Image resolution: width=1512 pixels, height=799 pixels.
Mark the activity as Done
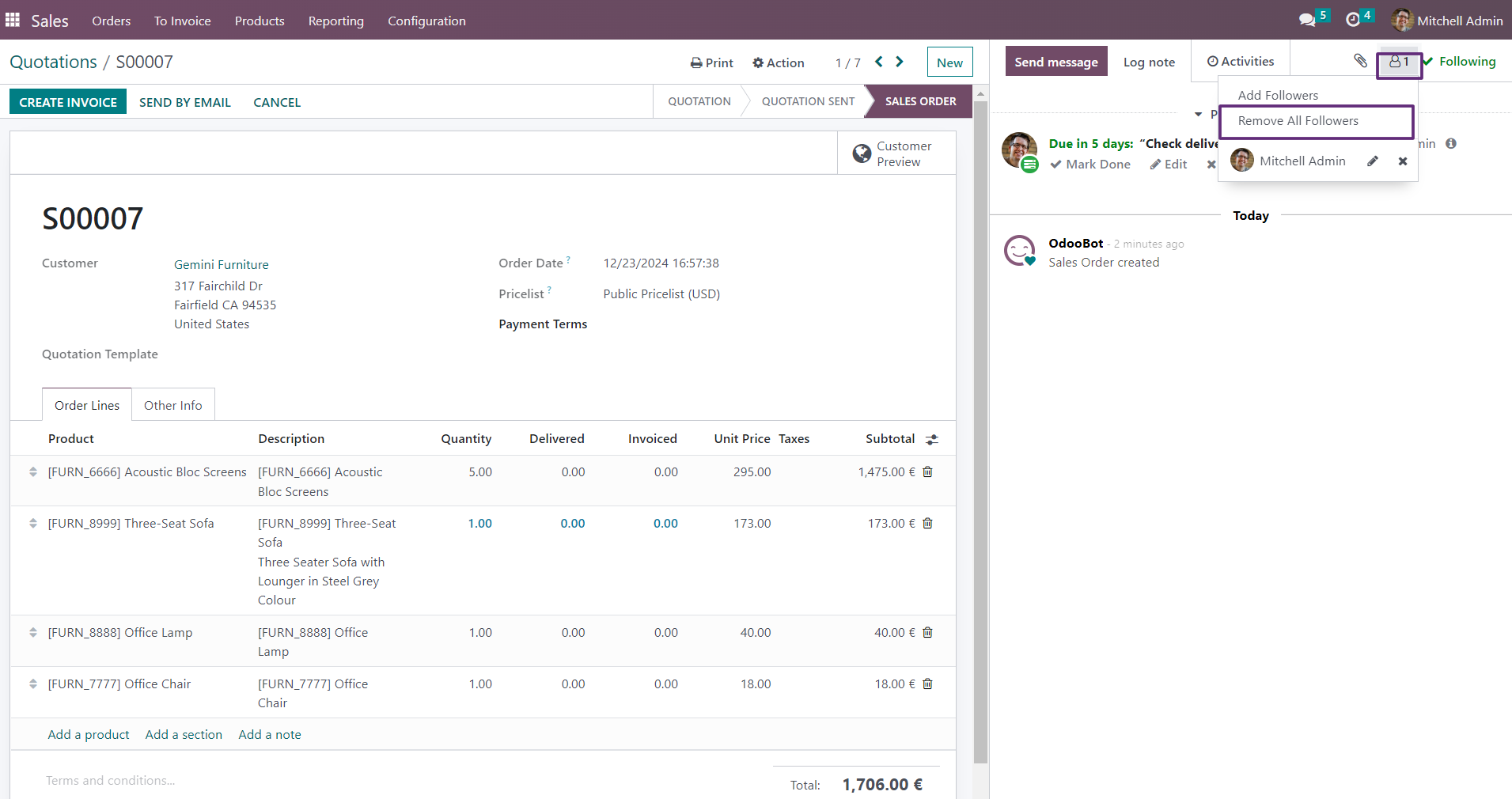click(1090, 164)
